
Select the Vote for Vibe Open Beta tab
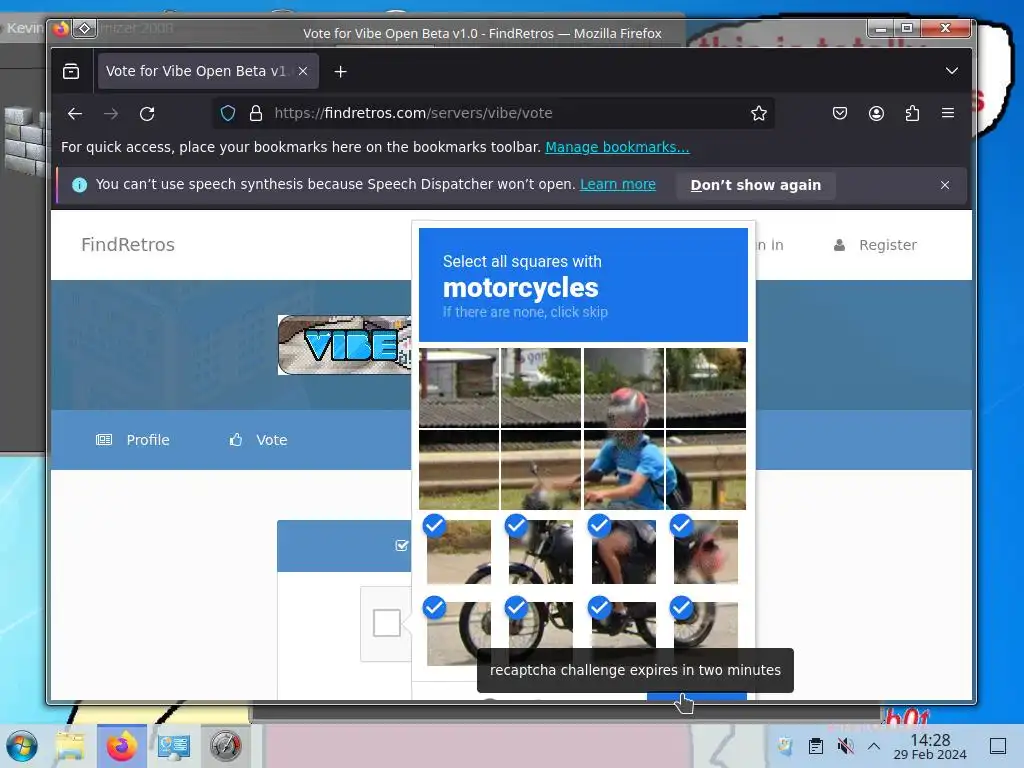pyautogui.click(x=208, y=71)
